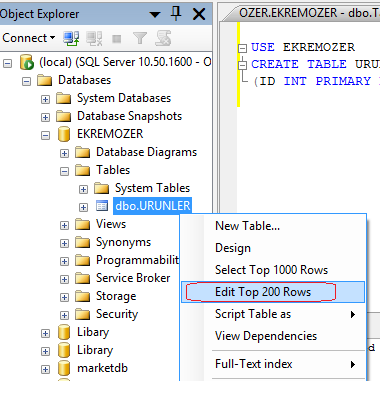Click the dbo.URUNLER table icon
380x405 pixels.
(x=102, y=206)
